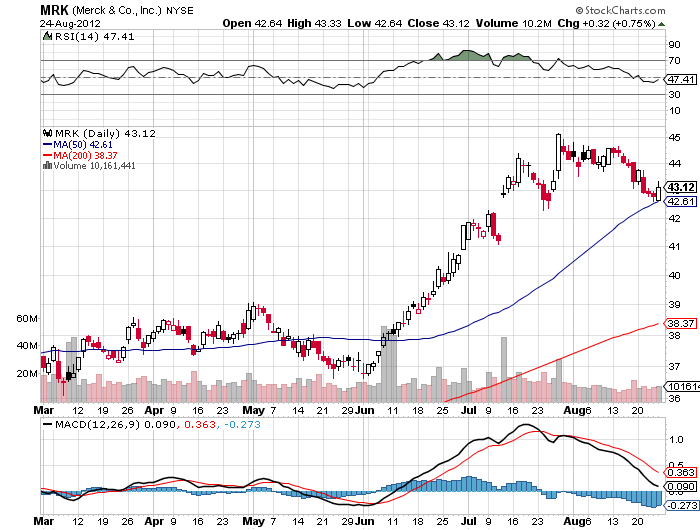Click the 'Apr' label on price chart axis
700x530 pixels.
[x=154, y=410]
